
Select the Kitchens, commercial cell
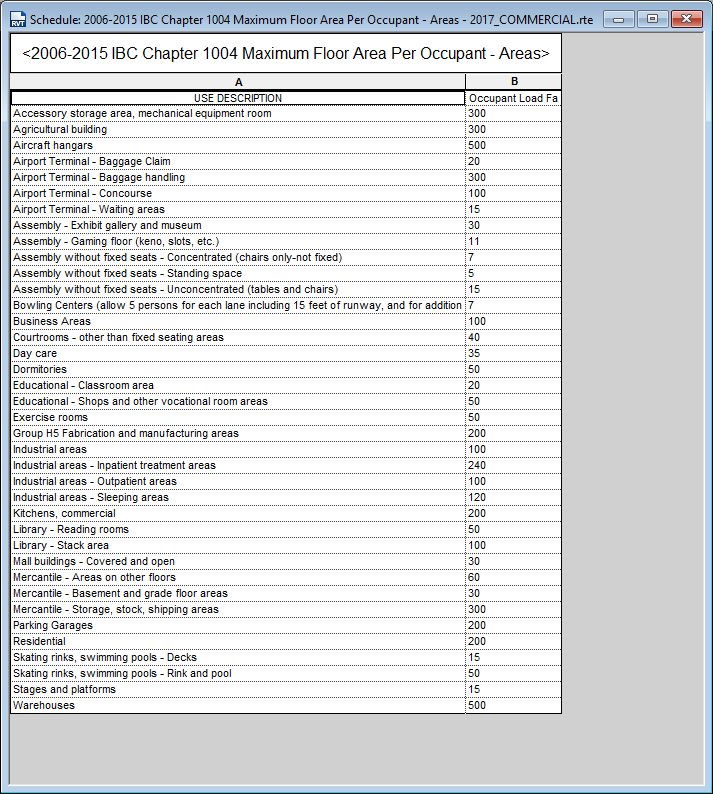[238, 513]
